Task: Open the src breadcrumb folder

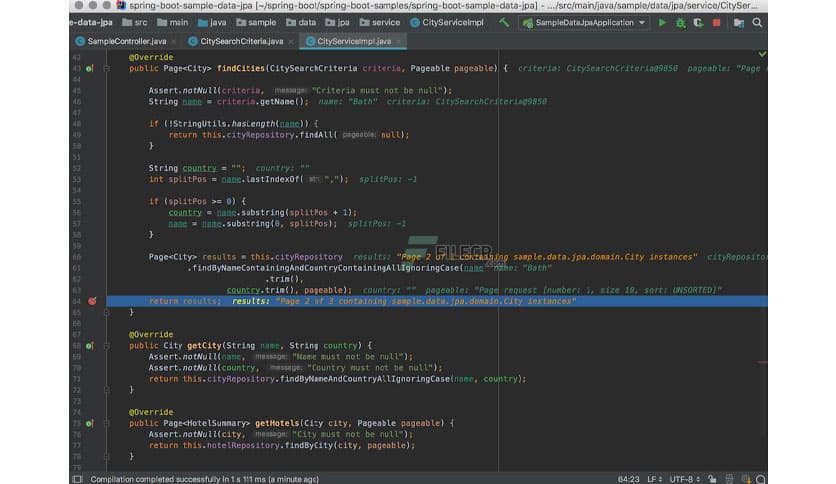Action: pos(135,23)
